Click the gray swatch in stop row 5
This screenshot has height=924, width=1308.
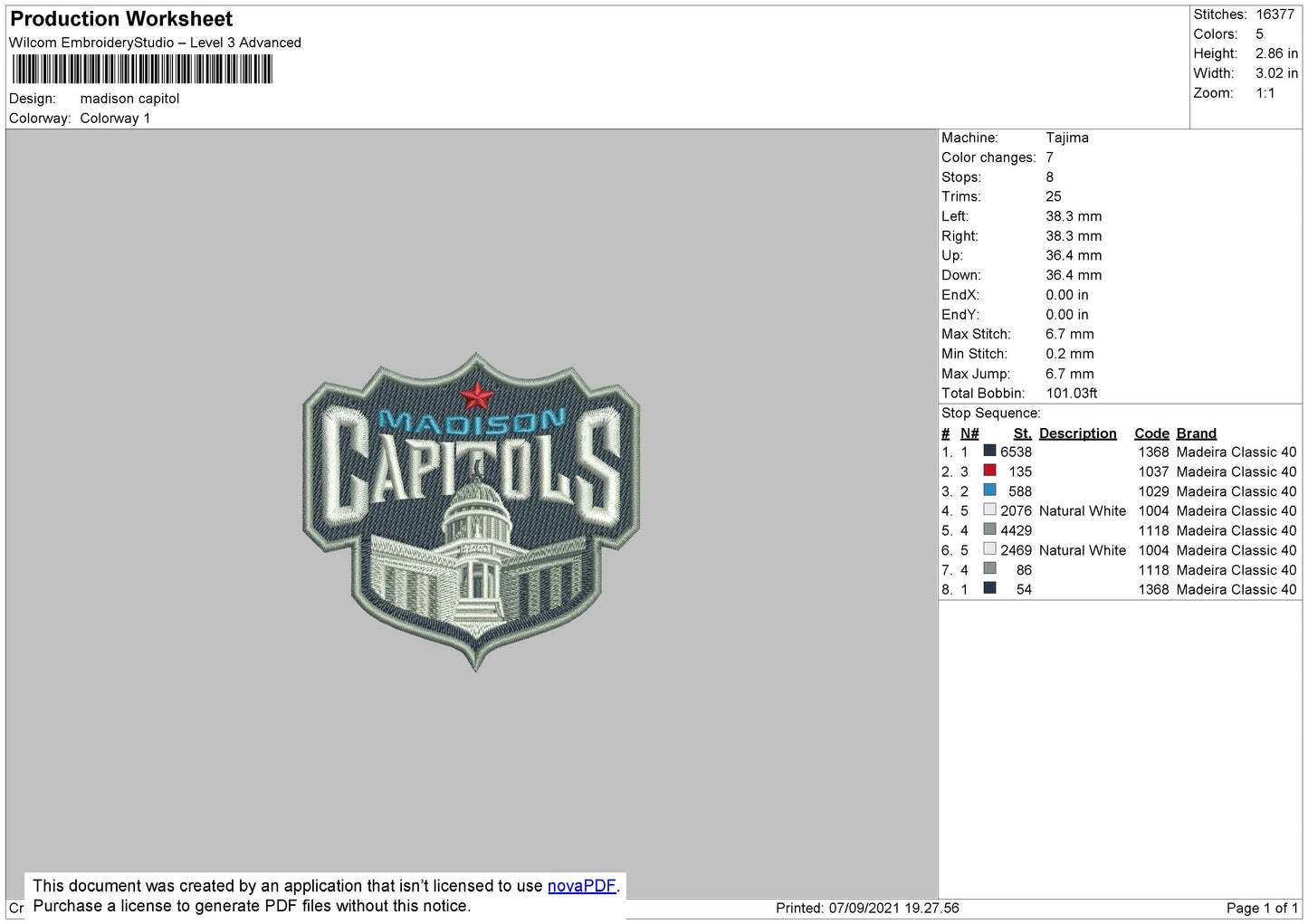click(989, 529)
